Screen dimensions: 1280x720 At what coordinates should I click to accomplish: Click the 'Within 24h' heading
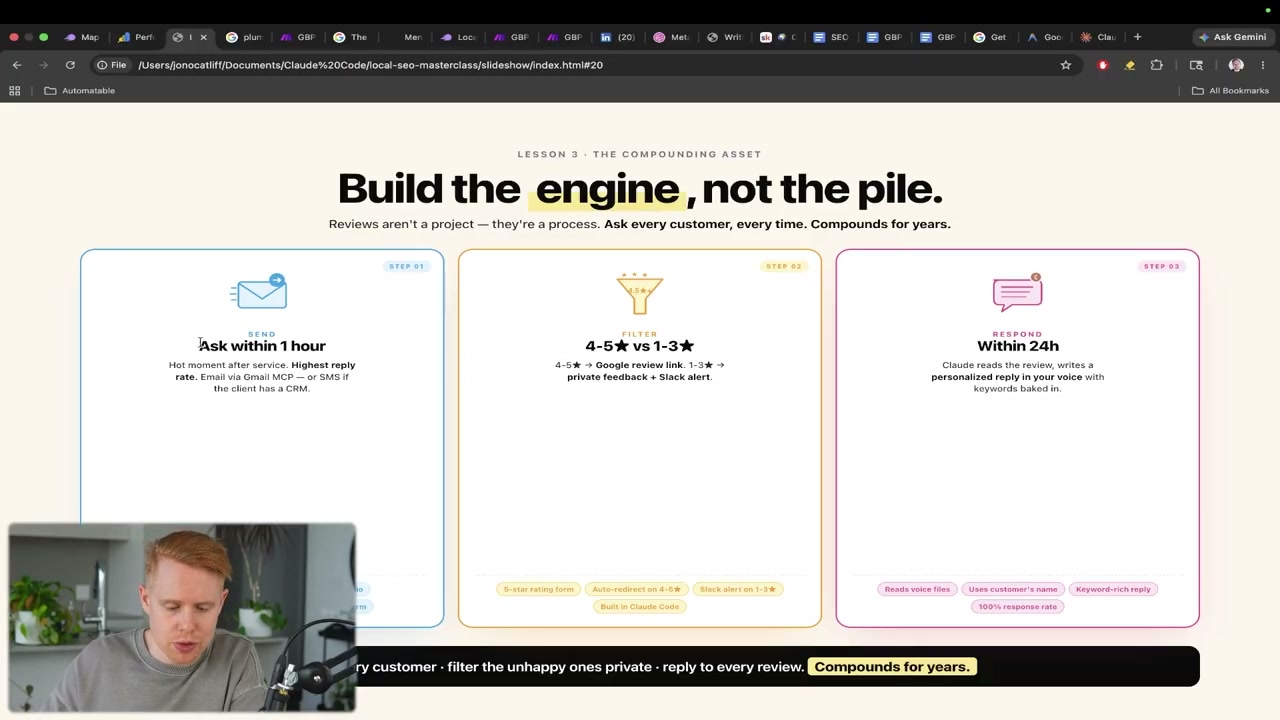[x=1018, y=346]
